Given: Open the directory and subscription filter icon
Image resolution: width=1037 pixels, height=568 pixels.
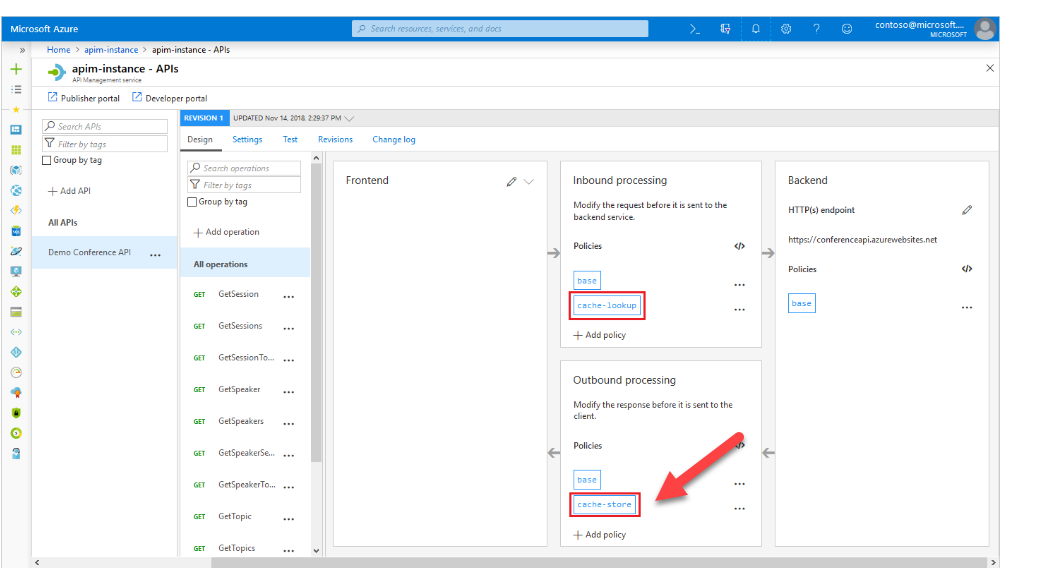Looking at the screenshot, I should pyautogui.click(x=726, y=29).
